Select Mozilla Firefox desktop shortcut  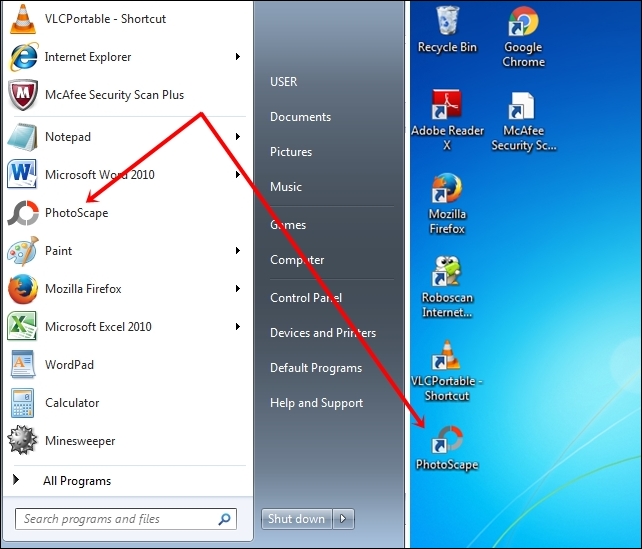tap(447, 204)
